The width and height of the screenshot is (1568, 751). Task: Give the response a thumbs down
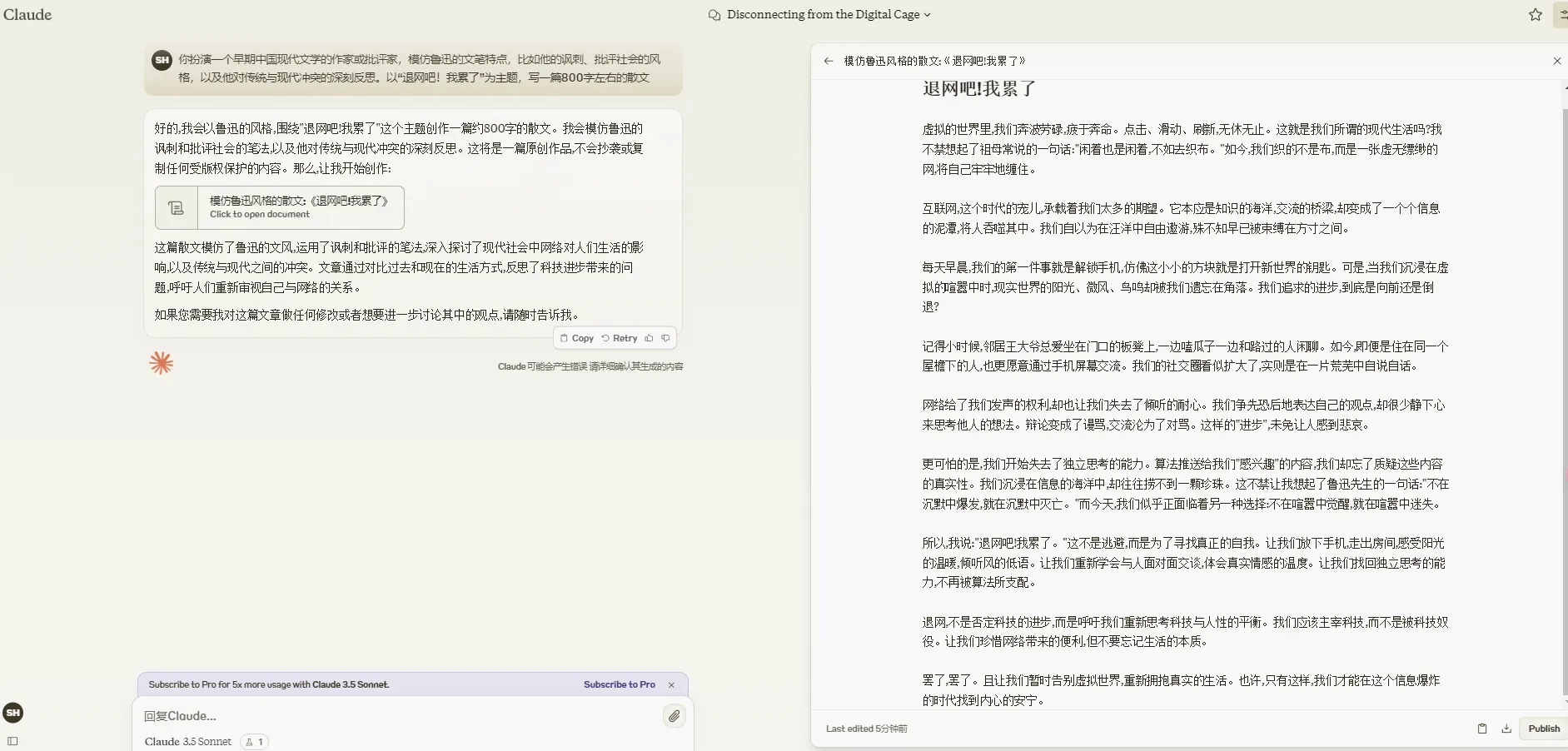coord(665,338)
